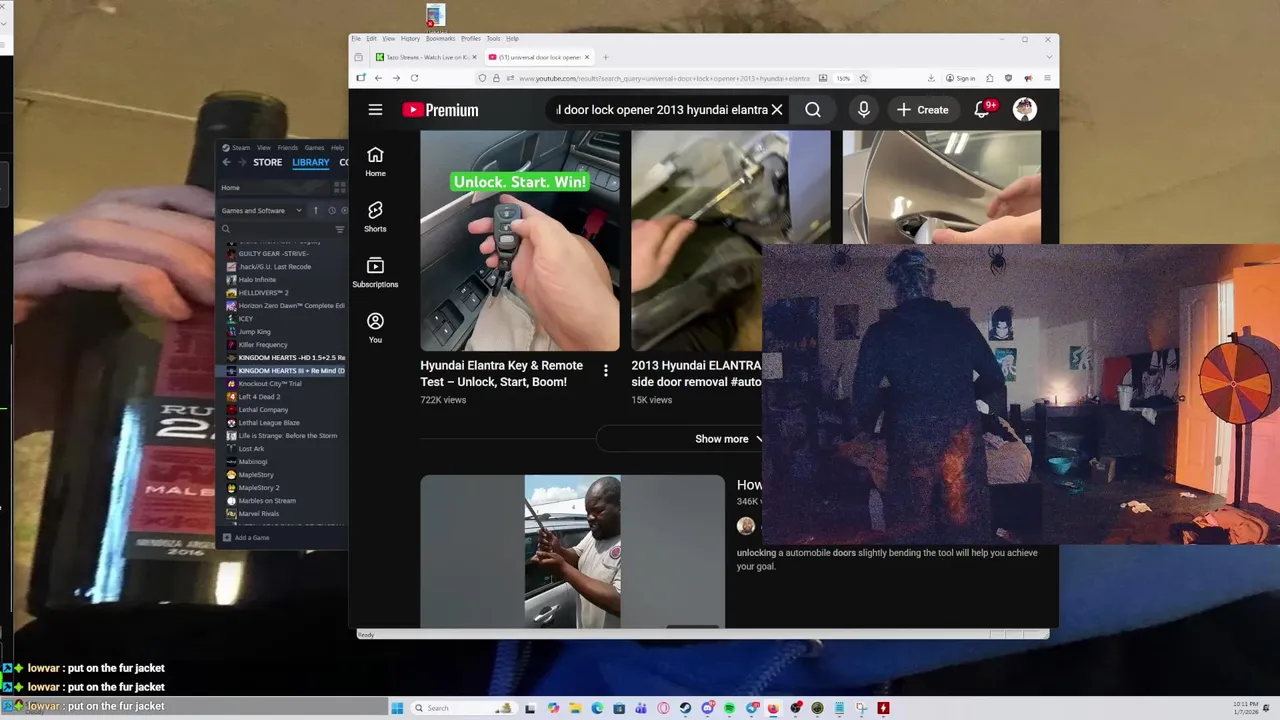Switch Steam library to grid view
Screen dimensions: 1280x720
pos(339,188)
